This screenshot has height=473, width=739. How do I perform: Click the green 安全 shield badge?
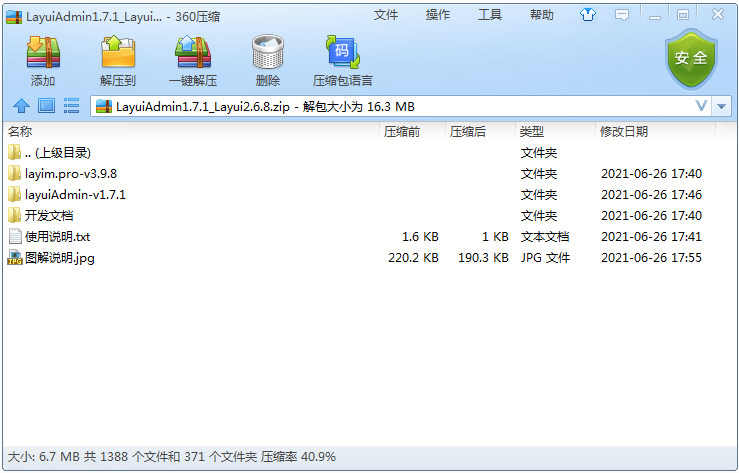coord(691,58)
